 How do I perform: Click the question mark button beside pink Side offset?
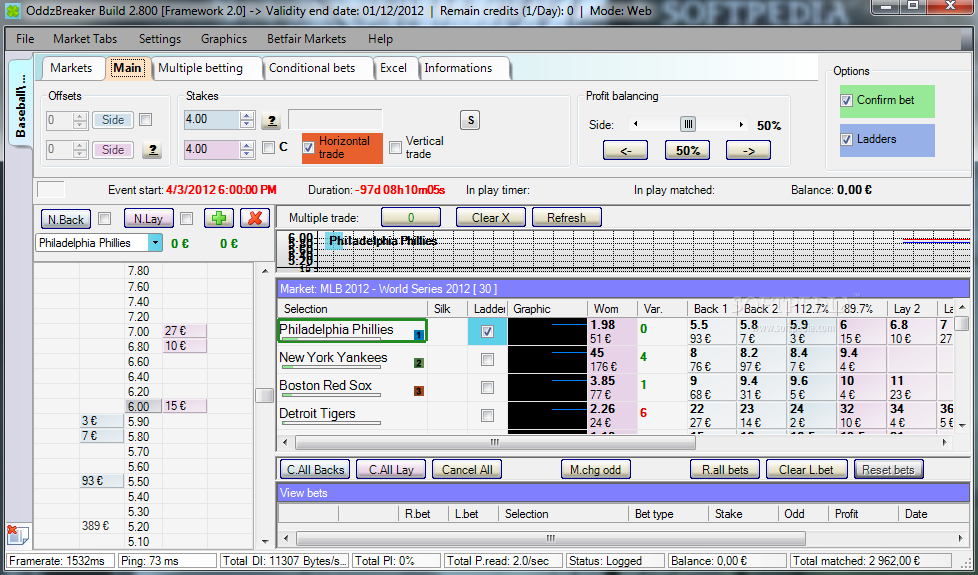[x=152, y=150]
